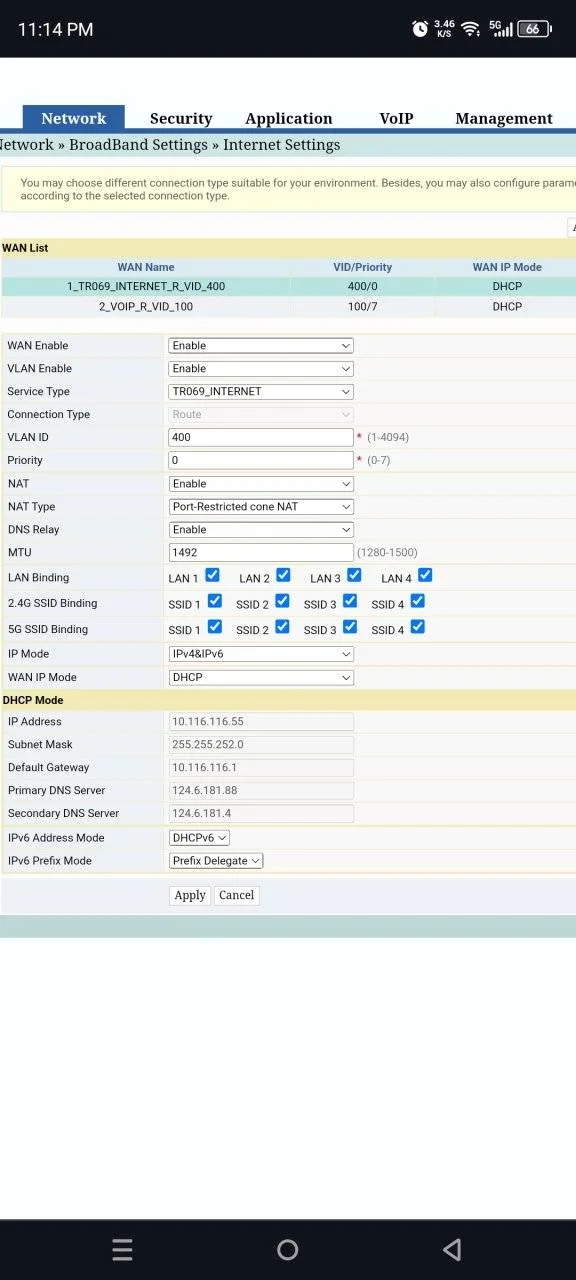Toggle the LAN 3 binding checkbox

354,575
